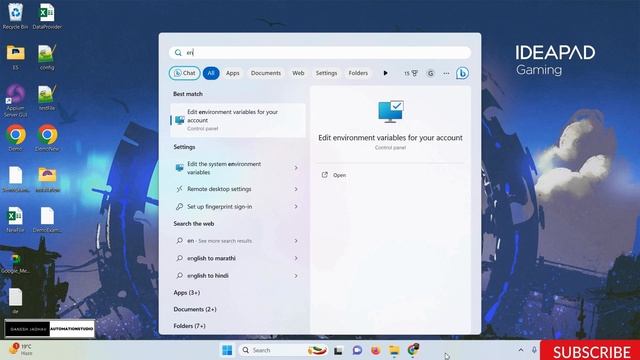
Task: Open 'Set up fingerprint sign-in' result
Action: (x=230, y=207)
